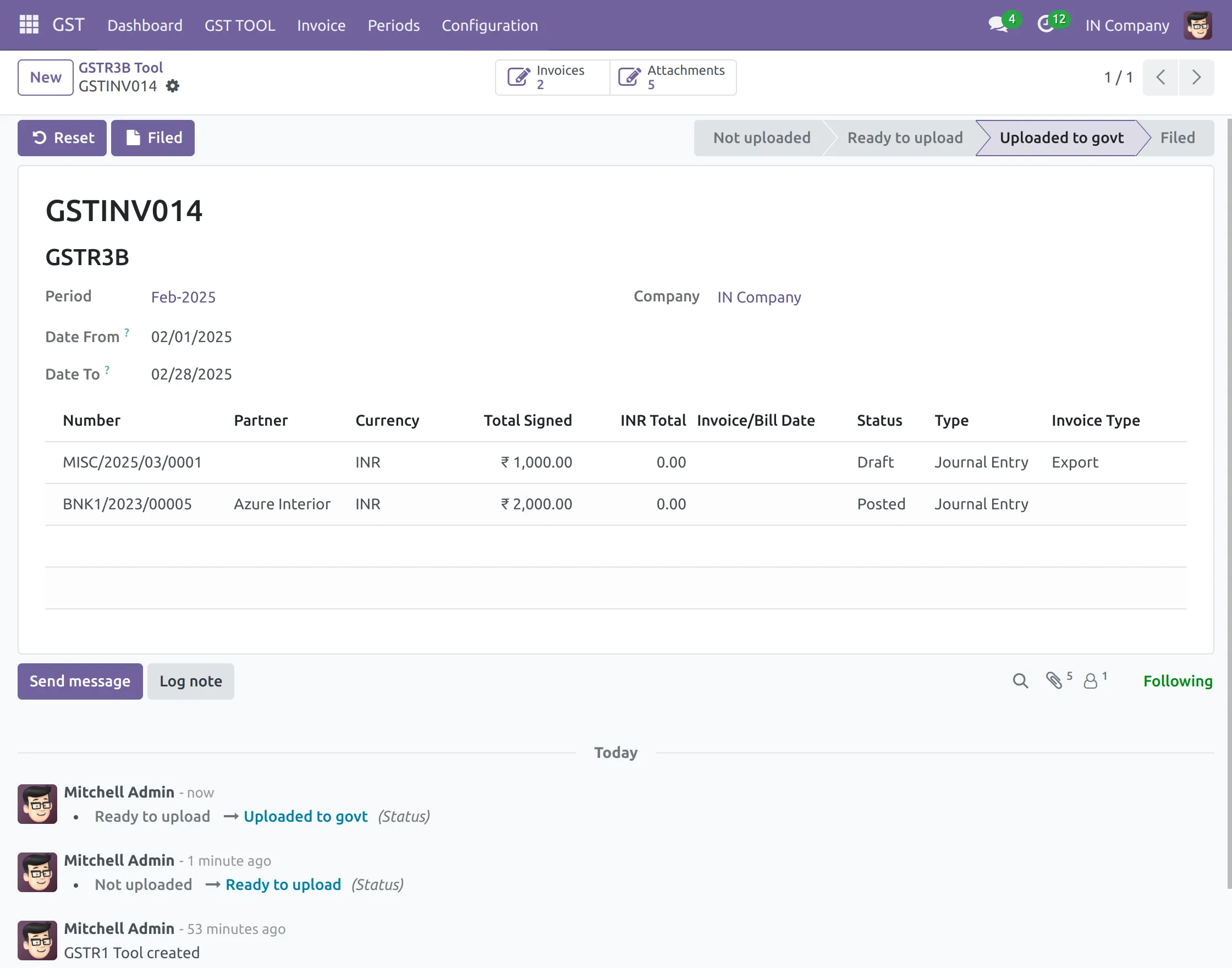Image resolution: width=1232 pixels, height=968 pixels.
Task: Click the Not uploaded stage in progress bar
Action: pos(762,137)
